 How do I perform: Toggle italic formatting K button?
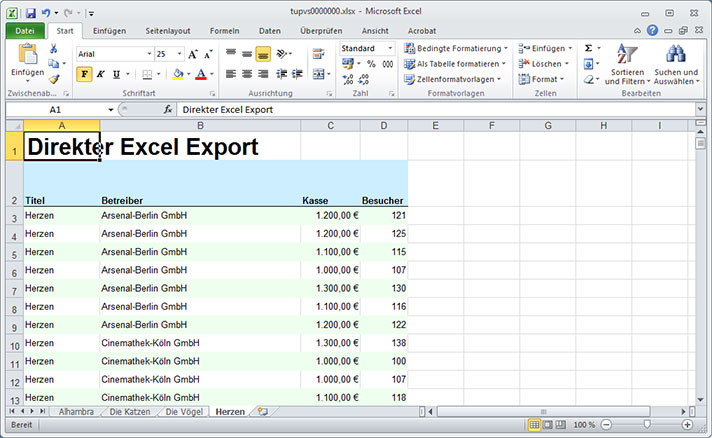click(100, 73)
